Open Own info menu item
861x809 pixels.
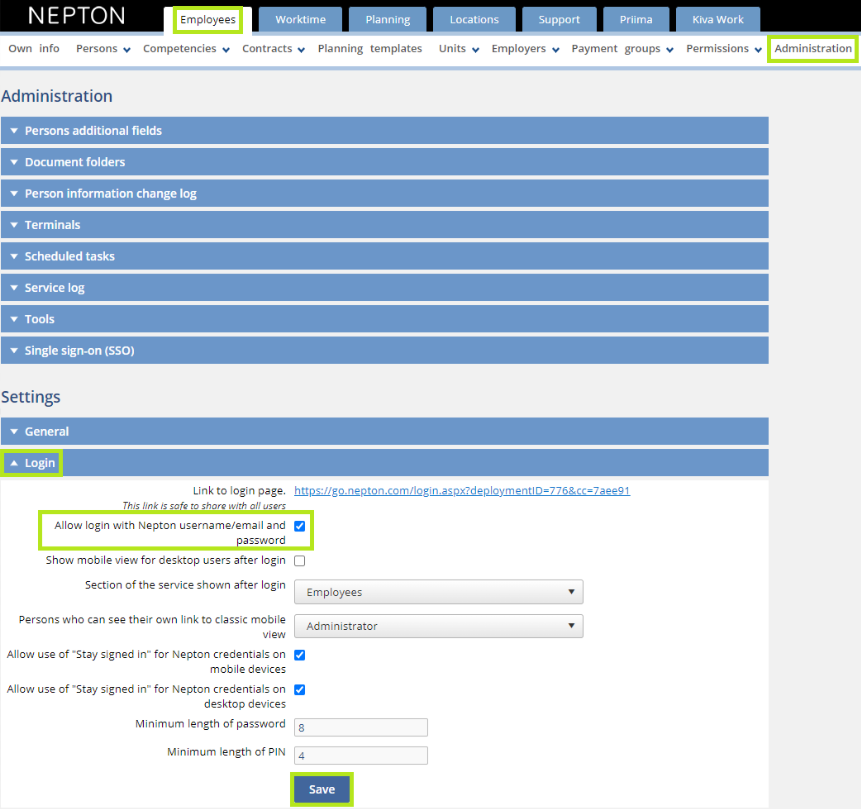point(33,48)
